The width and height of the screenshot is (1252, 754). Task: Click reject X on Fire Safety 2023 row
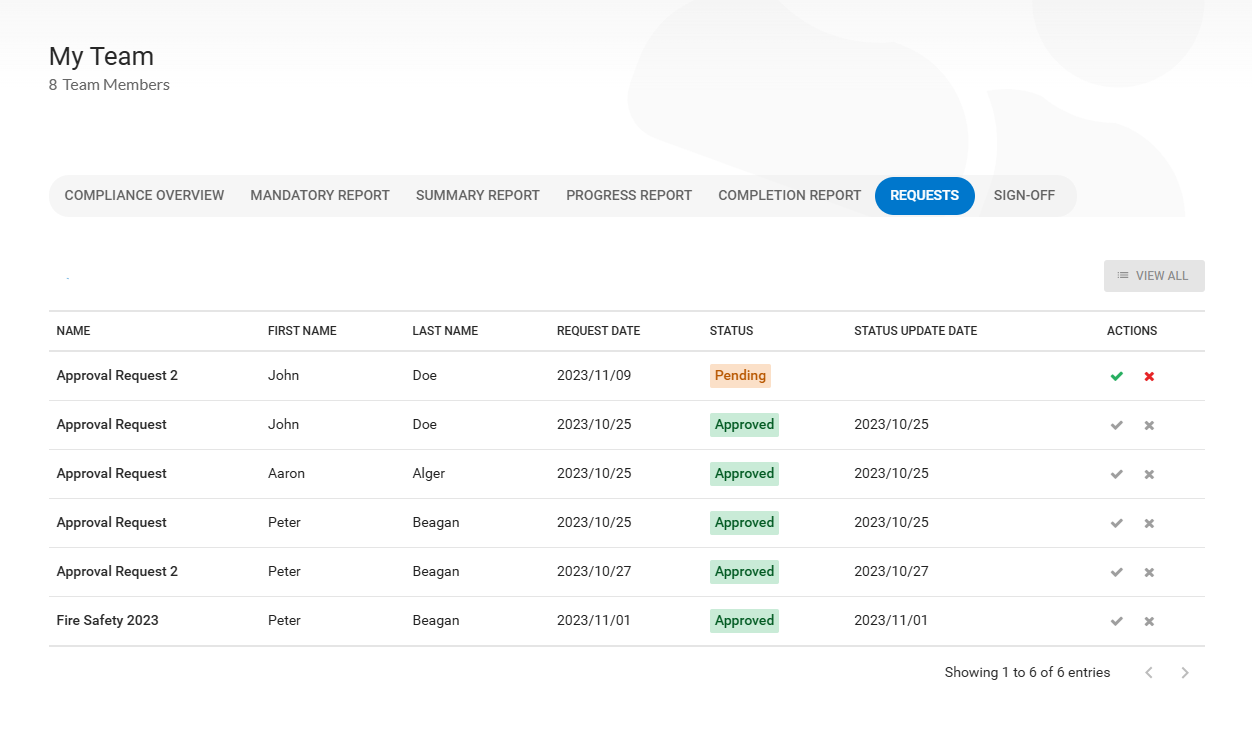[x=1149, y=621]
